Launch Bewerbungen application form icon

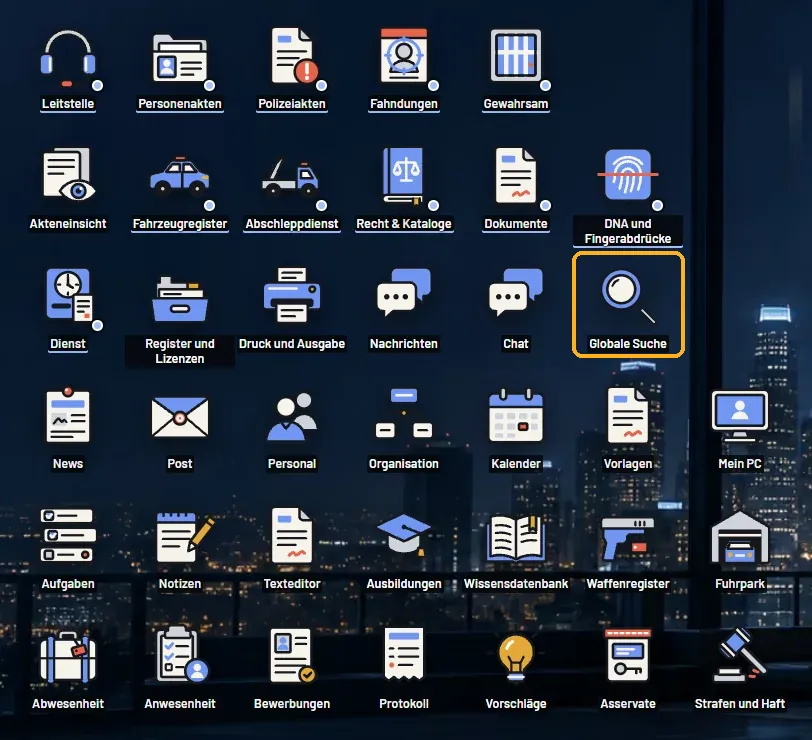[292, 656]
